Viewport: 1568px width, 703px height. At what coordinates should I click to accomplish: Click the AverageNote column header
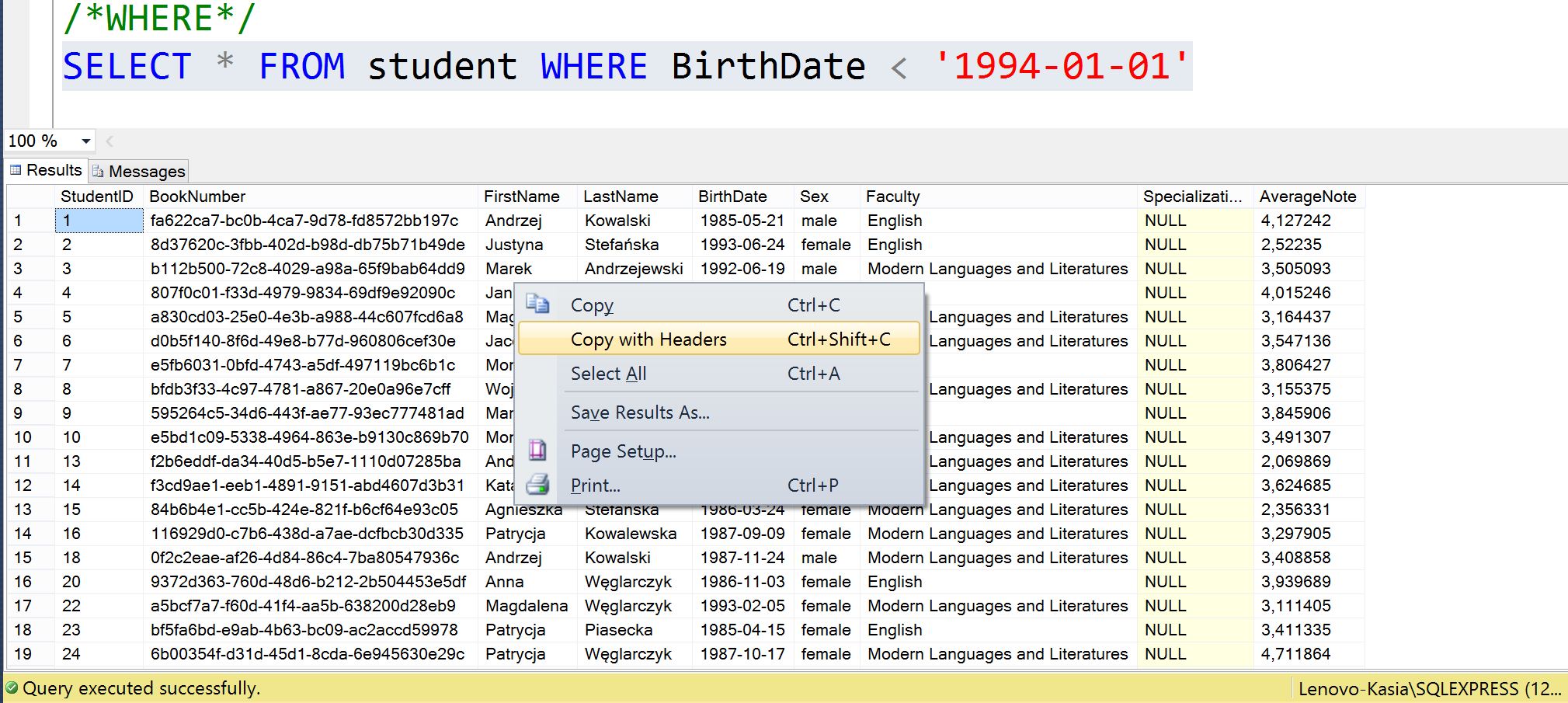[1309, 197]
